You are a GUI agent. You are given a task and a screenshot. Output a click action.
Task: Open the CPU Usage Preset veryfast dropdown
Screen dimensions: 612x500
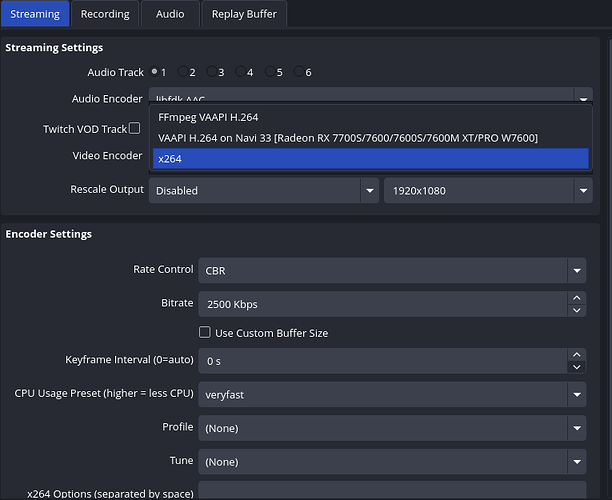pyautogui.click(x=391, y=395)
